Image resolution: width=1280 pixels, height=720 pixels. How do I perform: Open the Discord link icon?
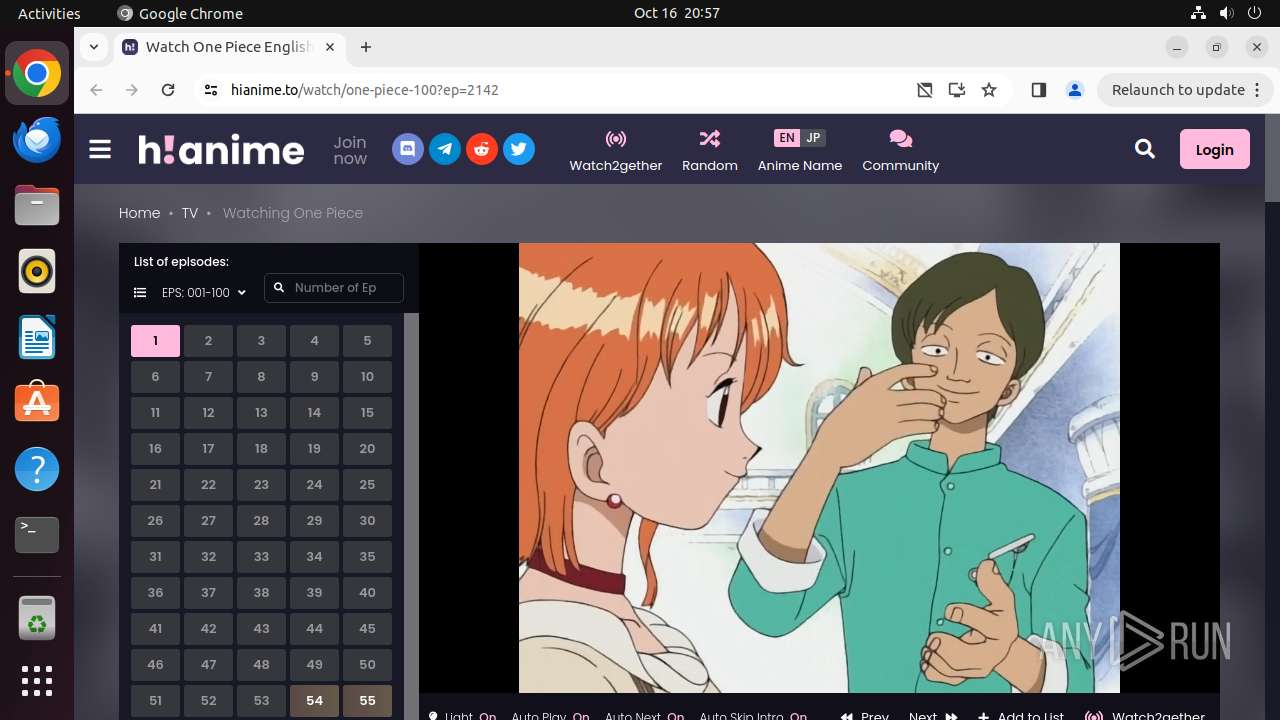(x=408, y=150)
